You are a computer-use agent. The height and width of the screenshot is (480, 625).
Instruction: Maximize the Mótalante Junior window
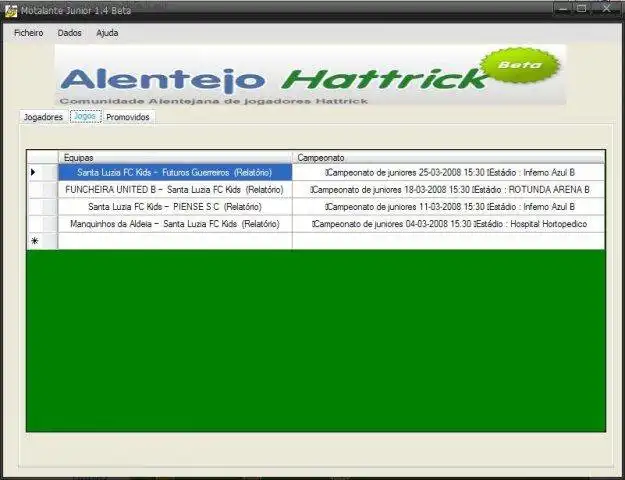tap(582, 9)
